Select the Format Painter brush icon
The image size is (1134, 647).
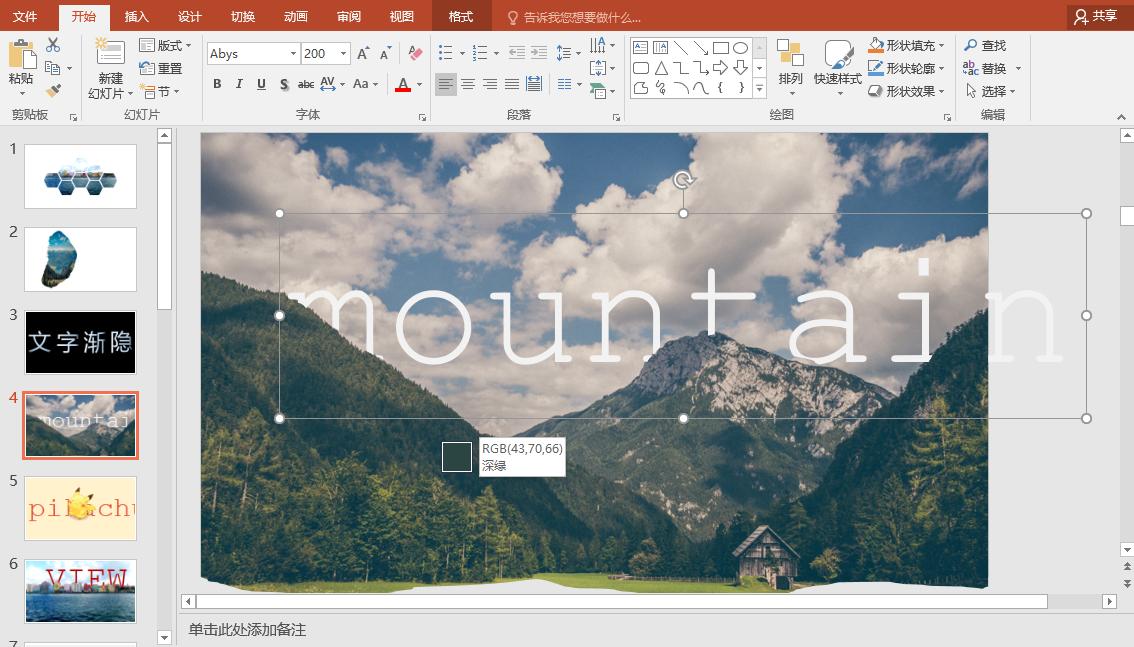(53, 90)
